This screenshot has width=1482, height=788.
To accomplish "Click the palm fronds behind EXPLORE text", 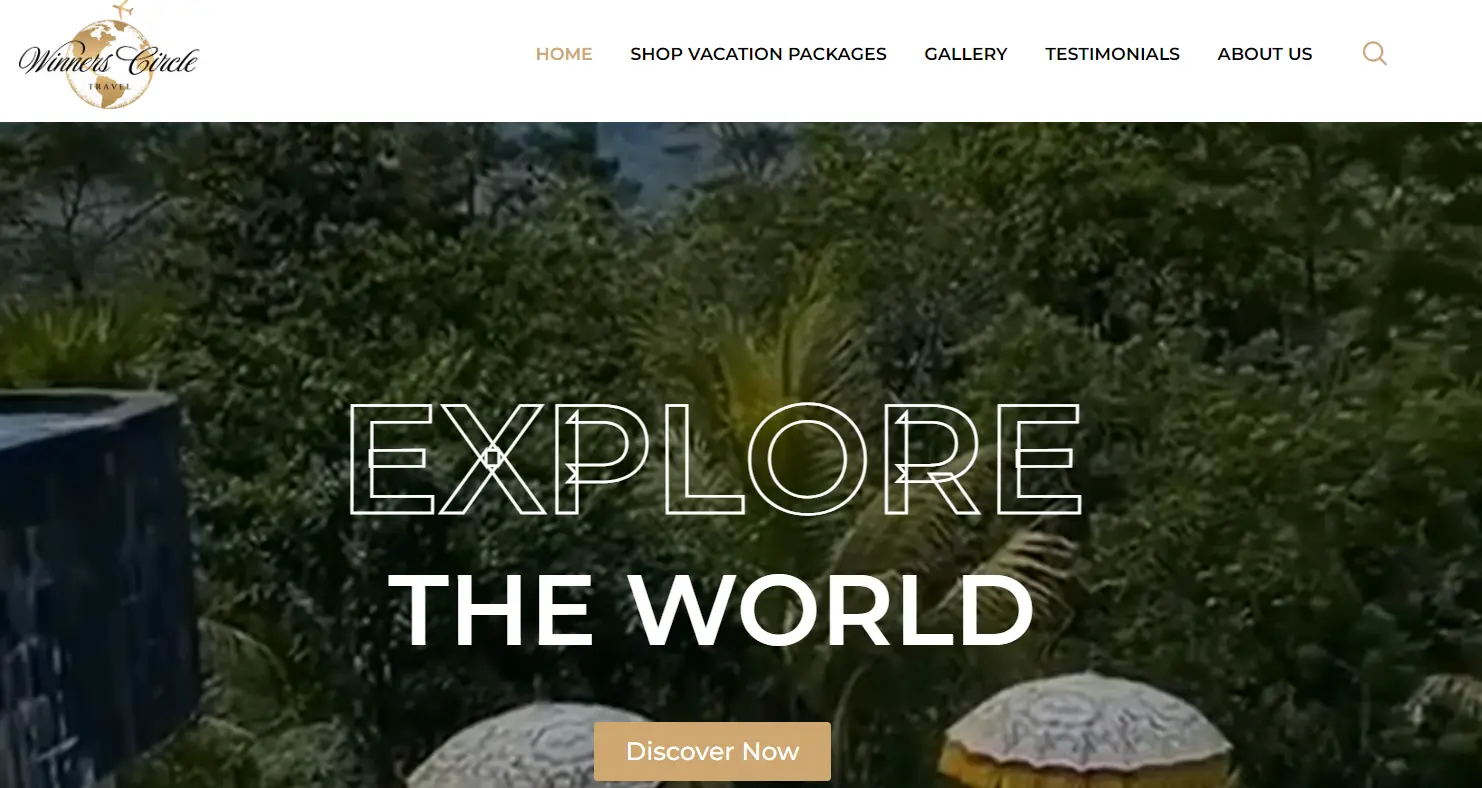I will pos(760,350).
